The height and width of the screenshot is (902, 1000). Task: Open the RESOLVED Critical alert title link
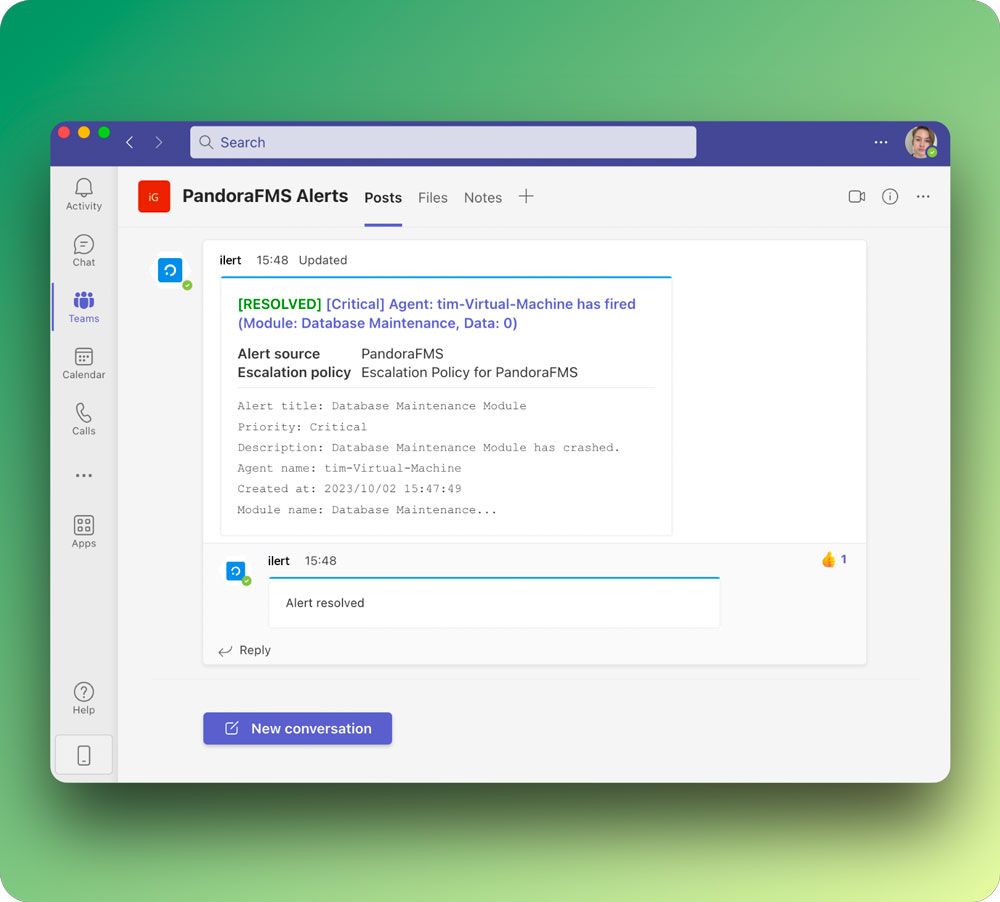click(x=436, y=313)
